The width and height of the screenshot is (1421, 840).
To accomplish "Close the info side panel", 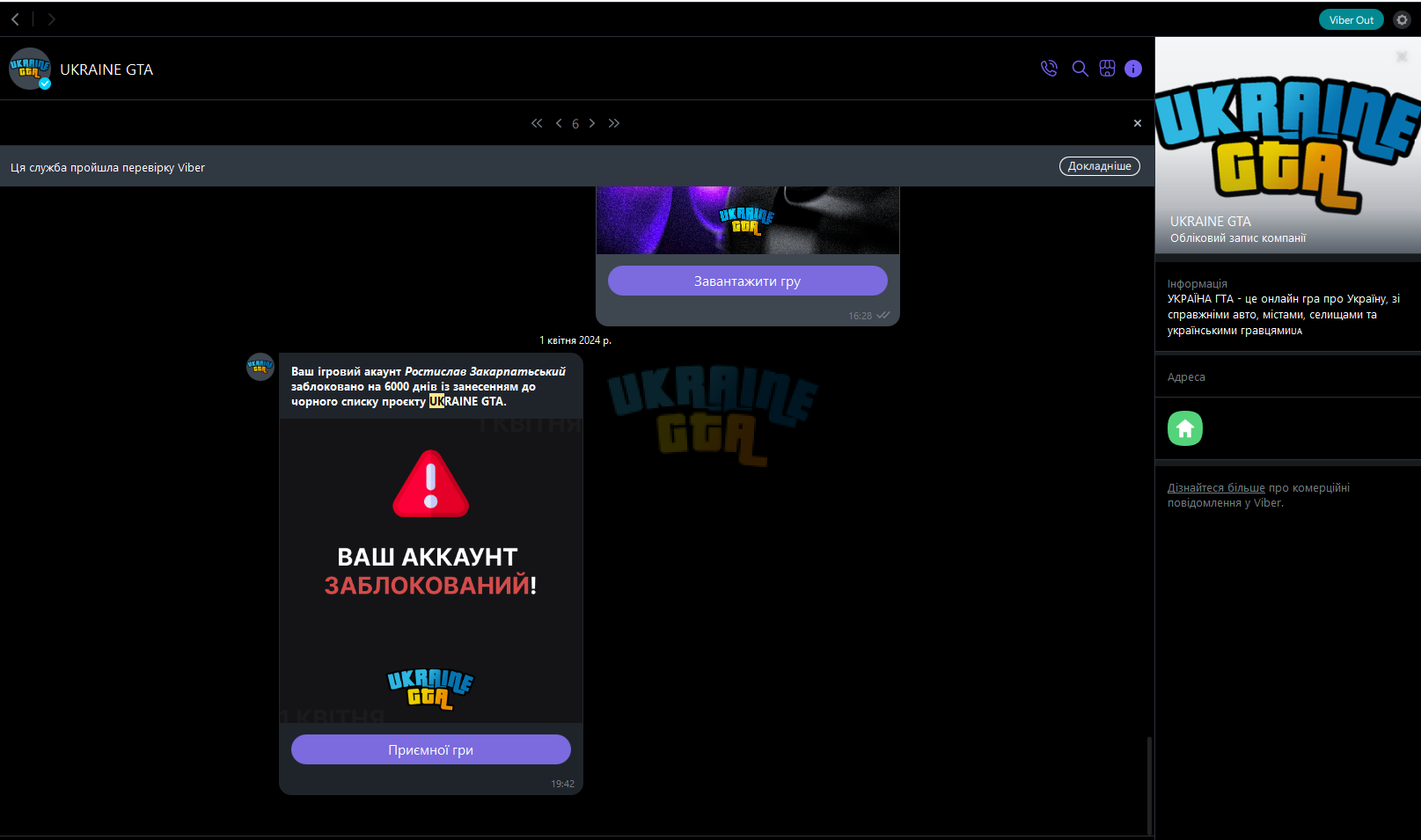I will pos(1402,56).
